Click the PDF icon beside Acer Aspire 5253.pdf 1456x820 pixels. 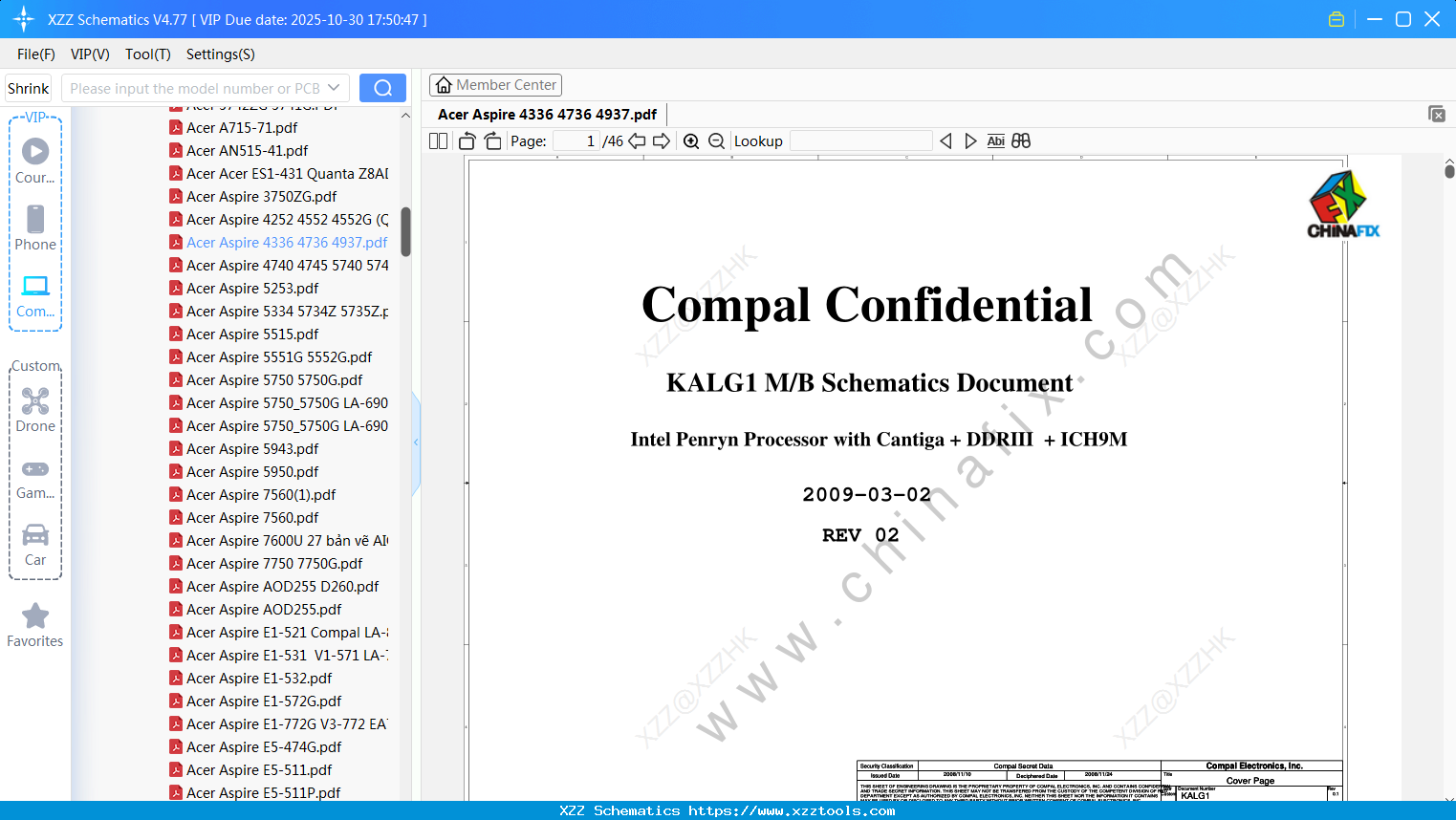pyautogui.click(x=176, y=288)
